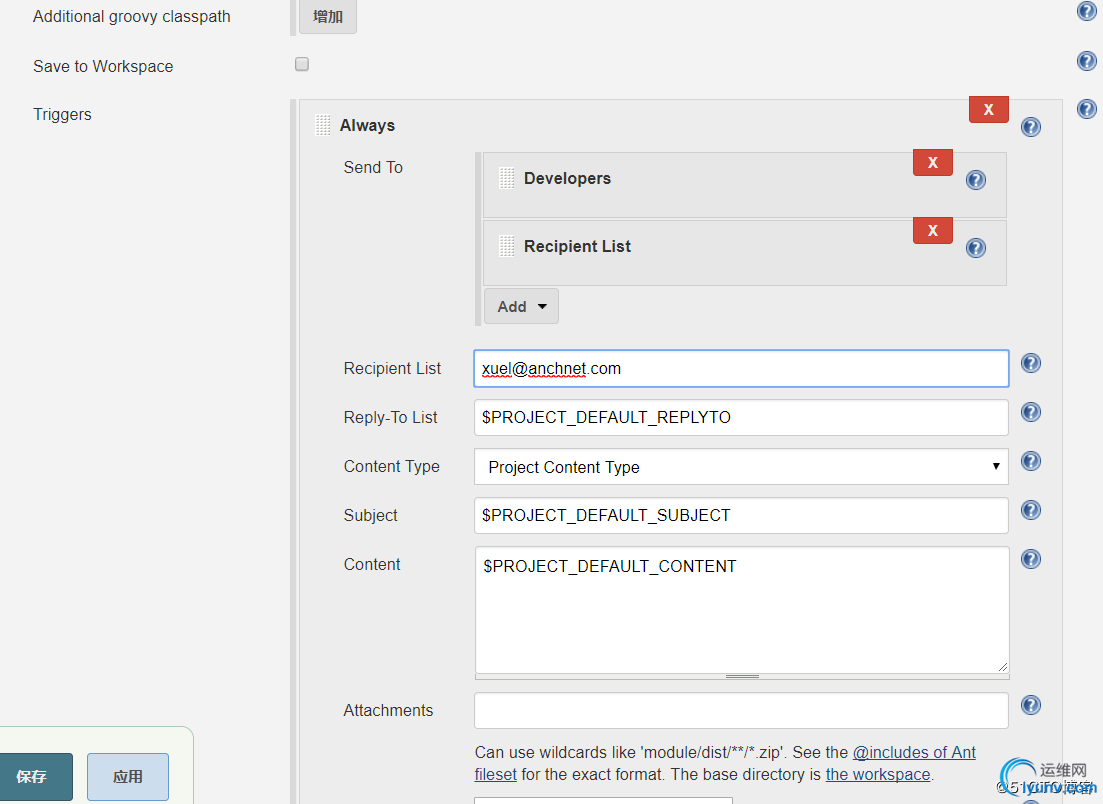Grab drag handle in Recipient List block
Image resolution: width=1103 pixels, height=804 pixels.
506,246
